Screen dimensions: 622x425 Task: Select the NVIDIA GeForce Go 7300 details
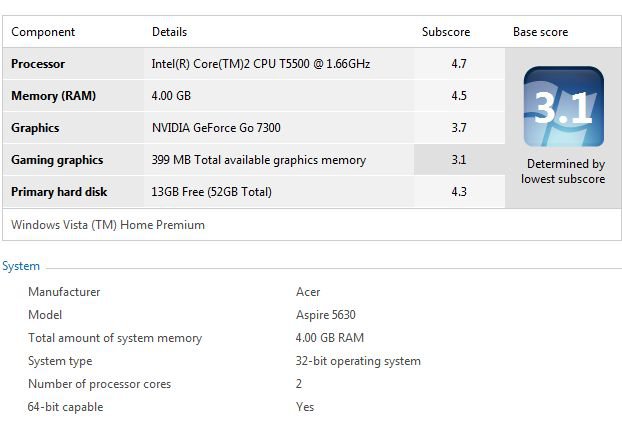coord(216,128)
